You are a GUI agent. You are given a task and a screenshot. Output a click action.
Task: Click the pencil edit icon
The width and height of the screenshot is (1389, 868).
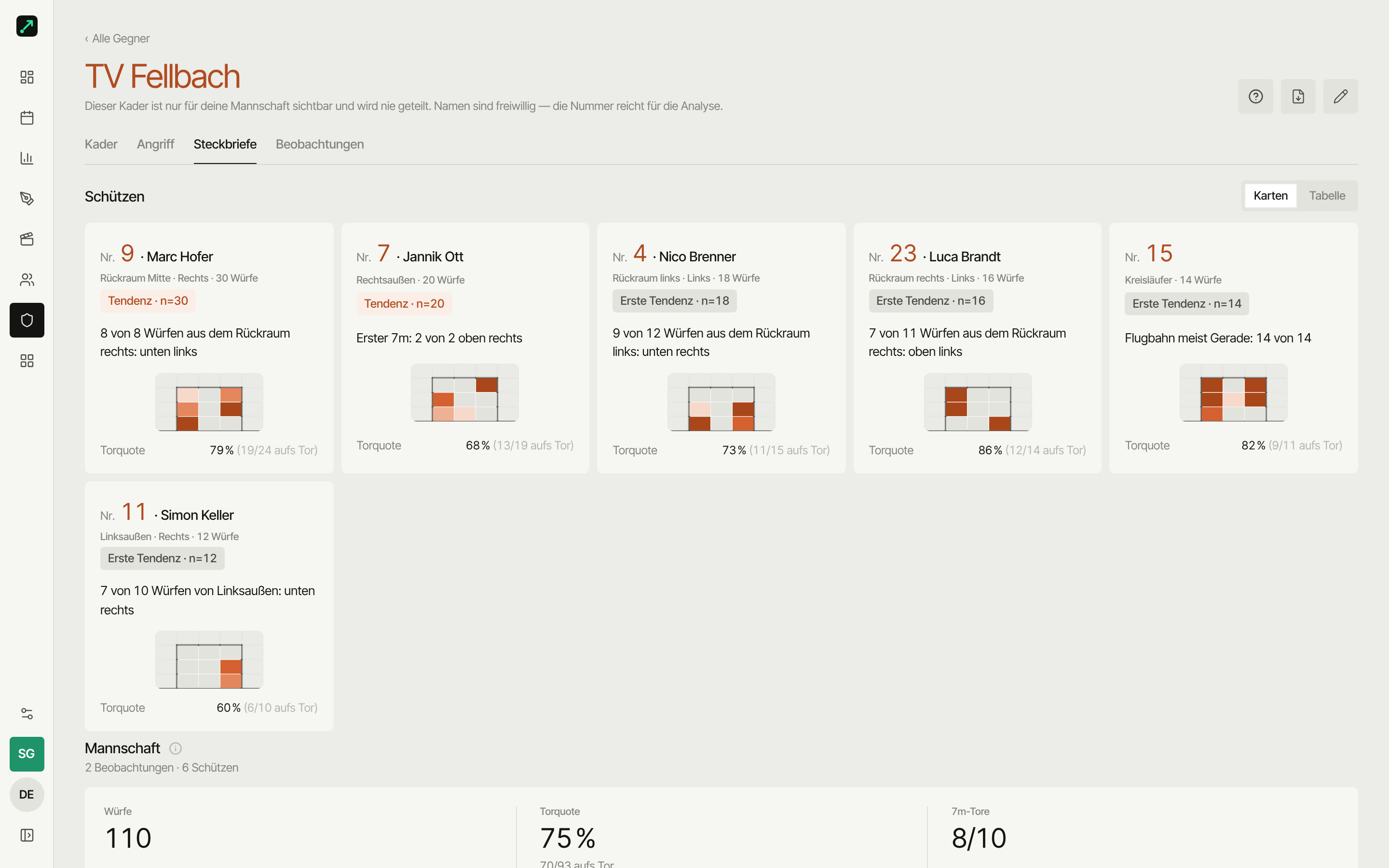(1340, 96)
